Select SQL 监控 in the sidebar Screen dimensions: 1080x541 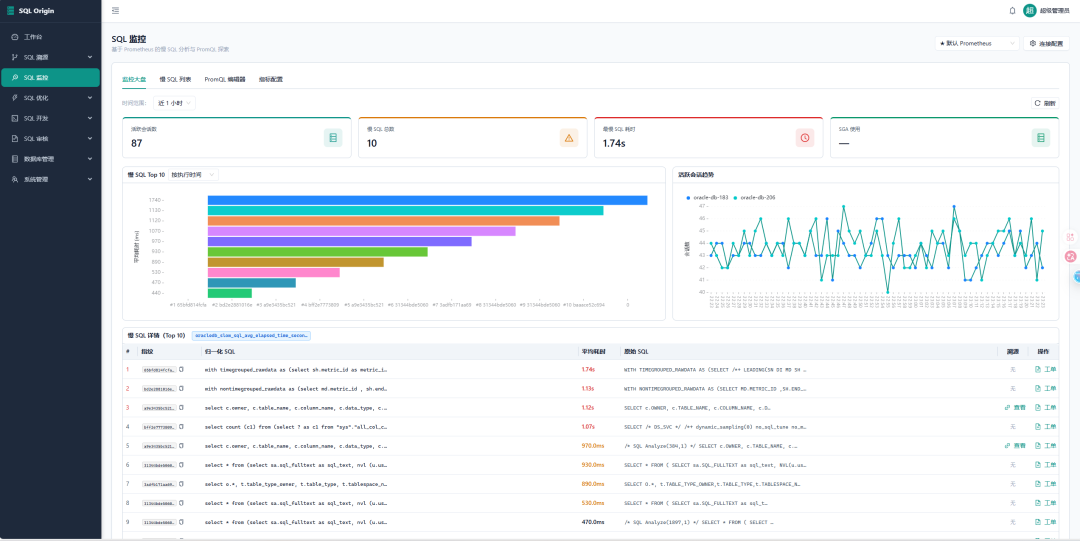[50, 77]
